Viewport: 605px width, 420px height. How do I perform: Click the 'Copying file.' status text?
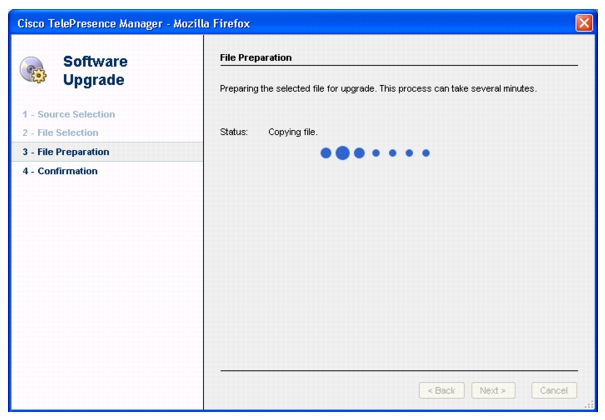pyautogui.click(x=293, y=132)
